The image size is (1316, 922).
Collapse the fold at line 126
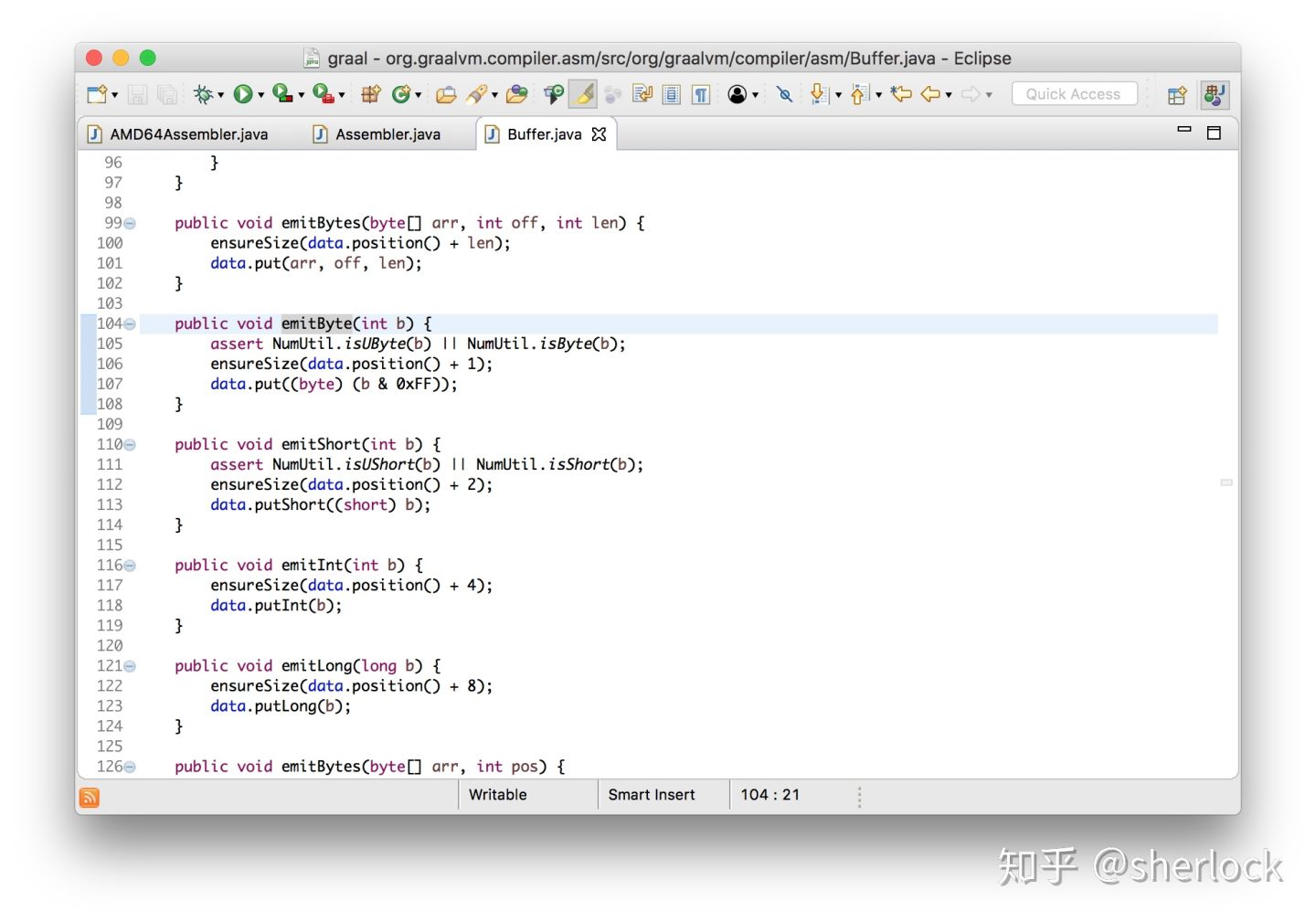point(130,768)
